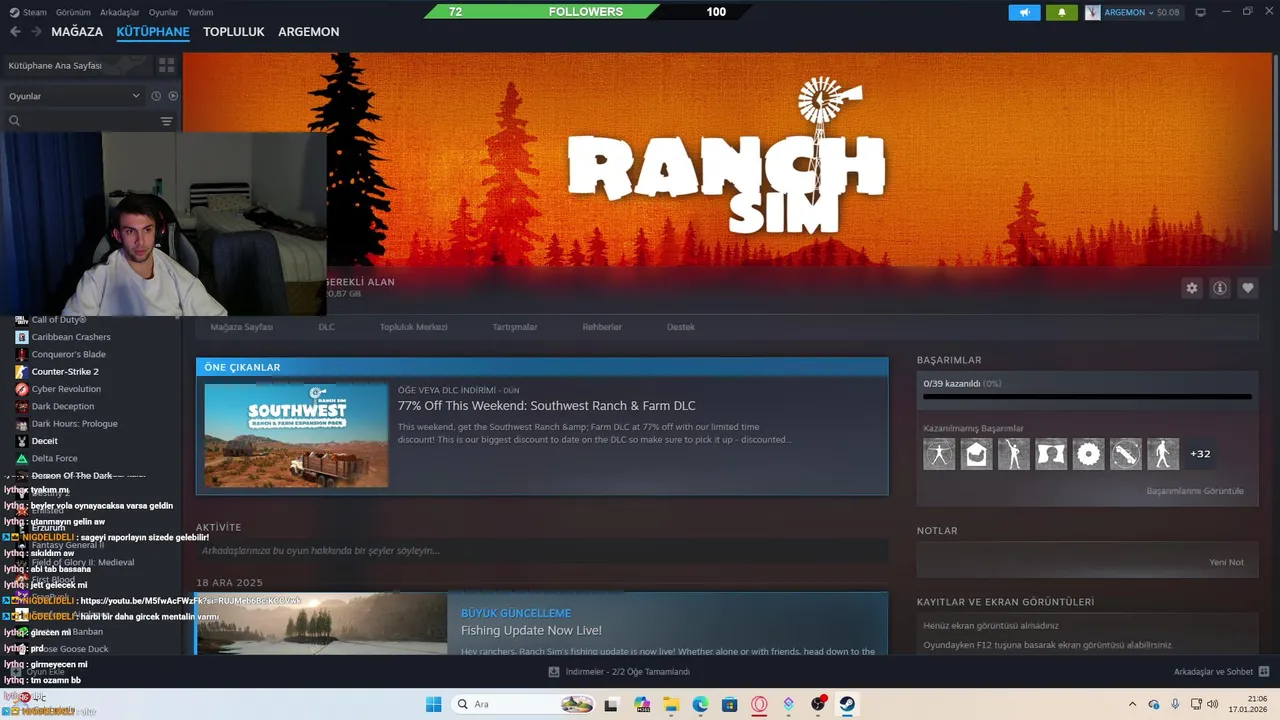Open the ARGEMON profile tab

[x=308, y=32]
